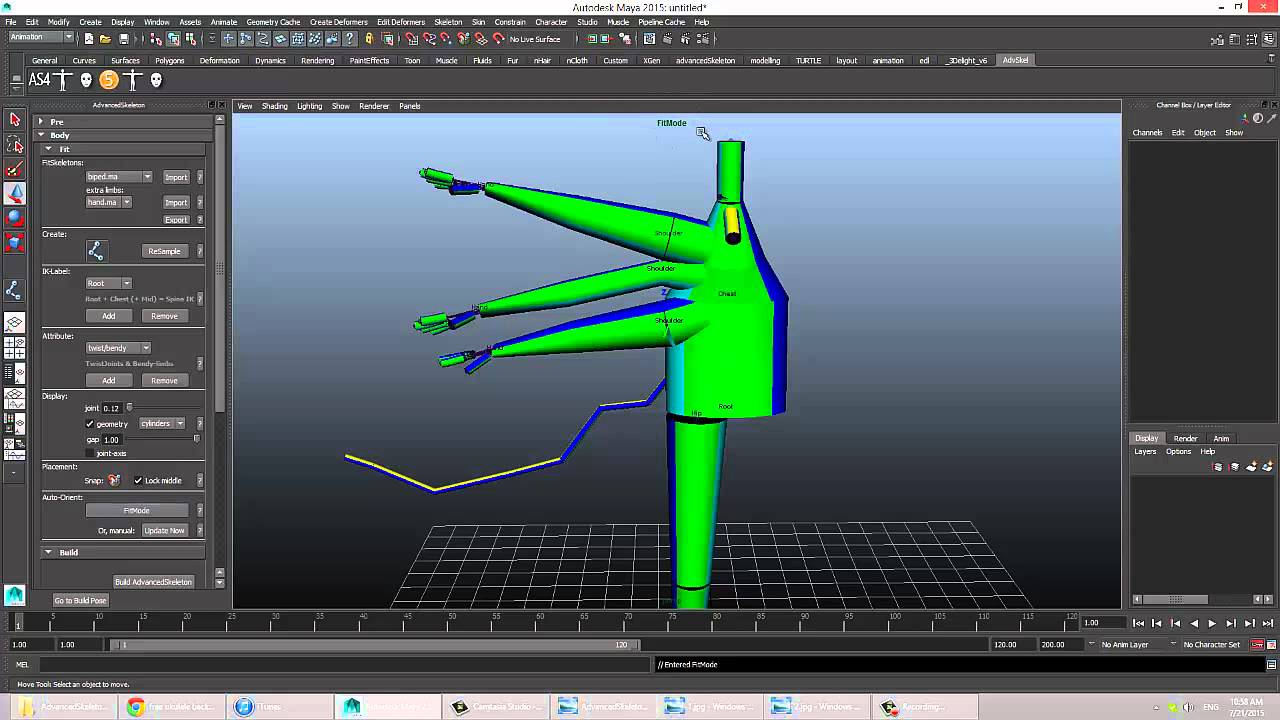1280x720 pixels.
Task: Click the create fit joint icon under Create
Action: tap(96, 251)
